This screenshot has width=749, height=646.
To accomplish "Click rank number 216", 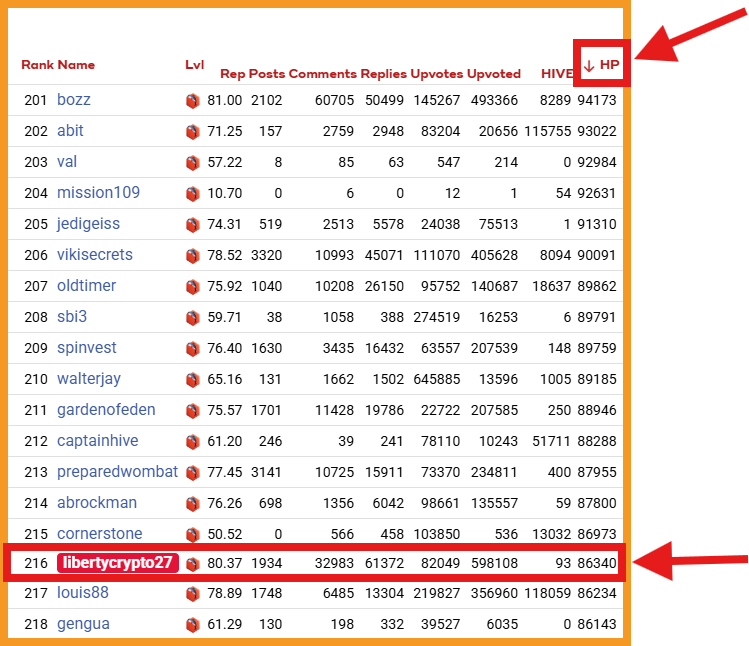I will tap(36, 564).
